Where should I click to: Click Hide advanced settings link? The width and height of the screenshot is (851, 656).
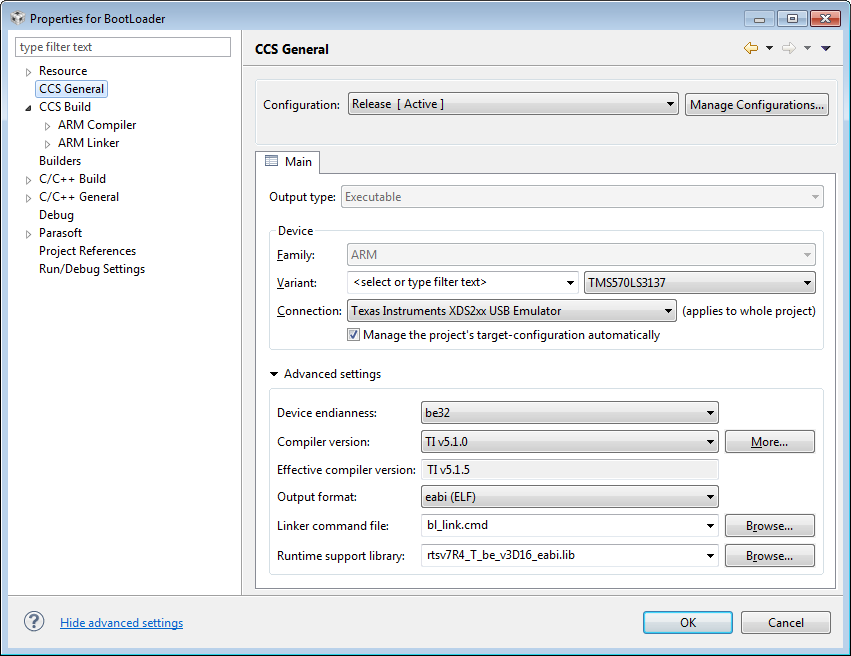tap(122, 622)
